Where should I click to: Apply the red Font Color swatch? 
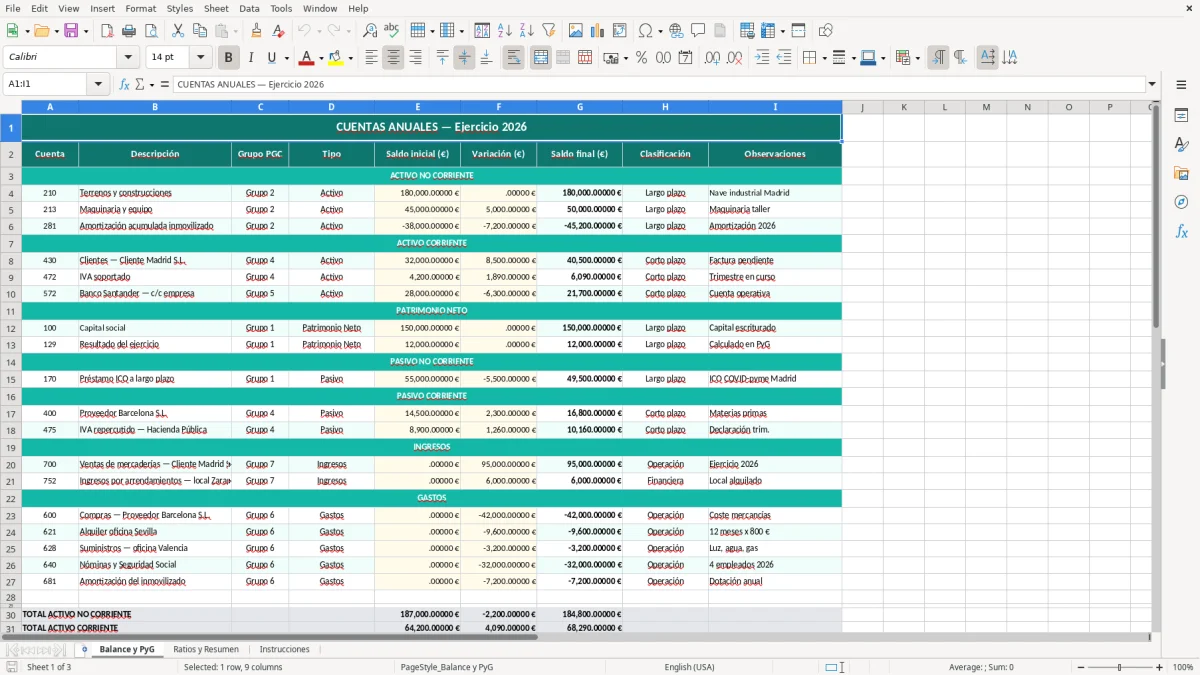tap(307, 58)
